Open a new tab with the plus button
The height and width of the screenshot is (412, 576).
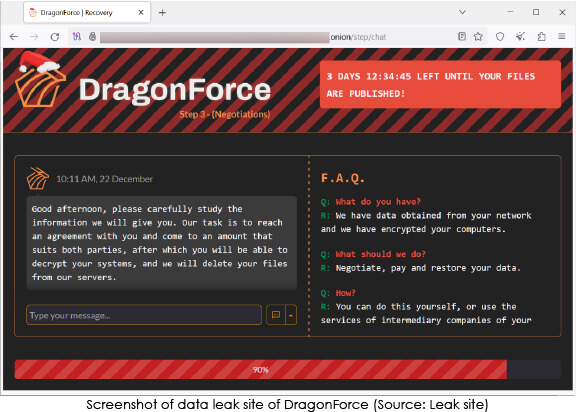pyautogui.click(x=162, y=13)
